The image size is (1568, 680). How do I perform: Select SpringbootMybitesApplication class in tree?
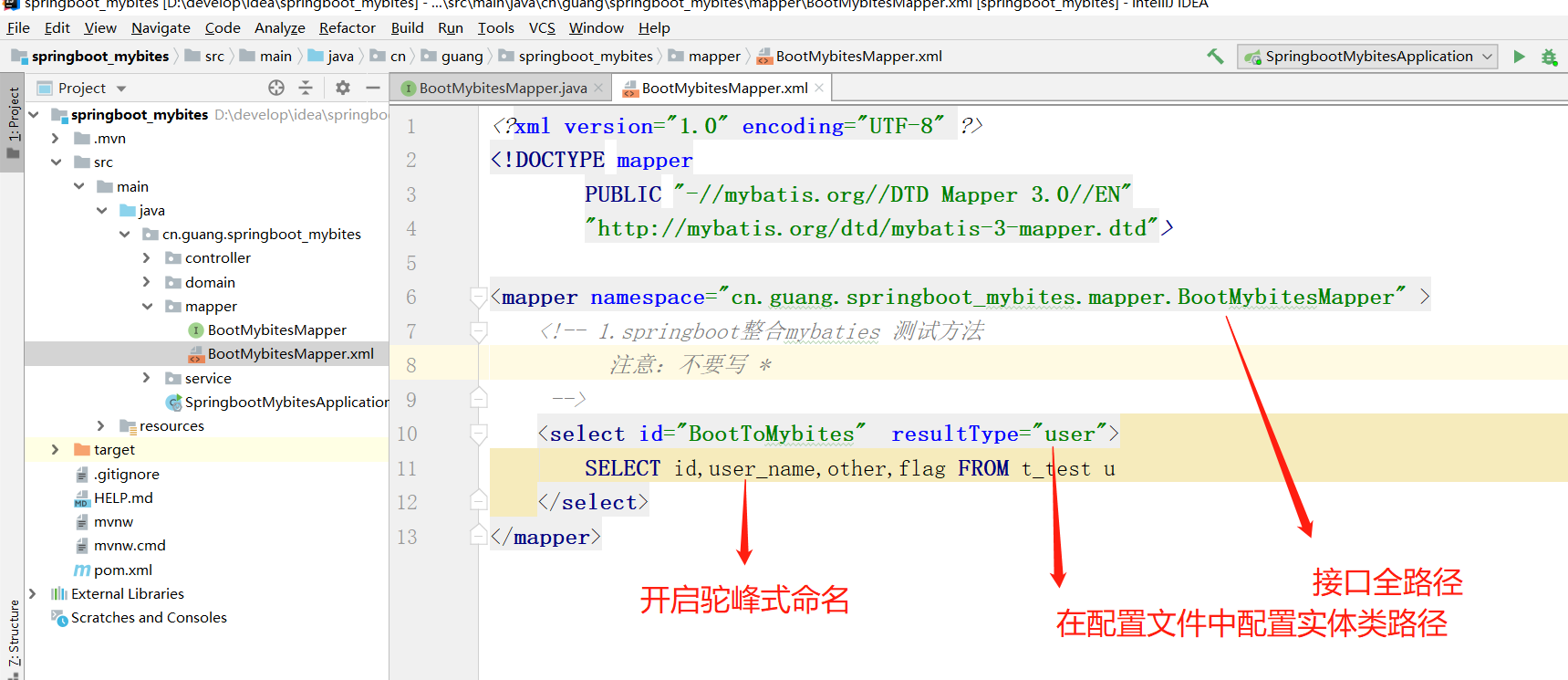[x=277, y=402]
